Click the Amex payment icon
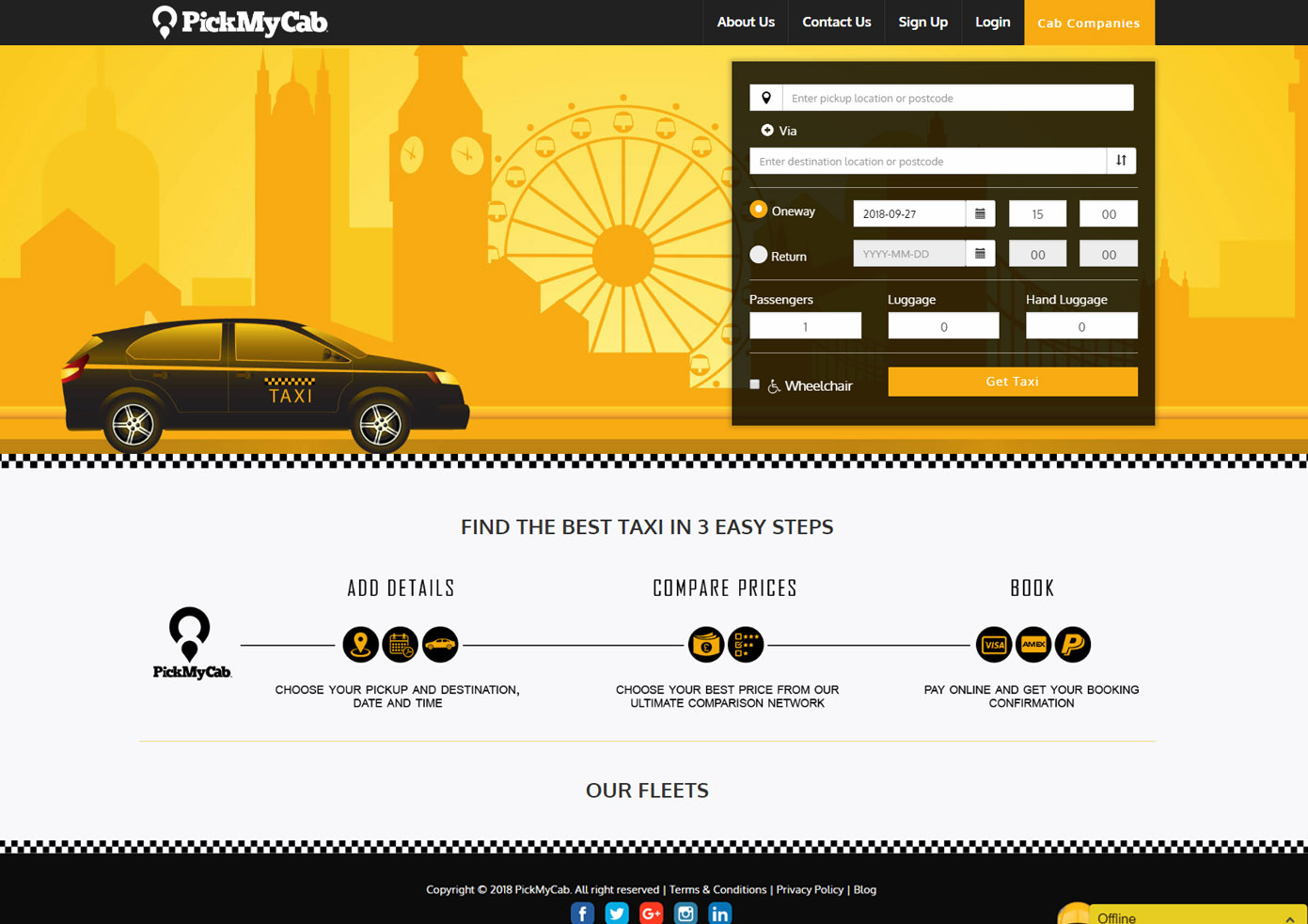This screenshot has width=1308, height=924. pyautogui.click(x=1033, y=645)
